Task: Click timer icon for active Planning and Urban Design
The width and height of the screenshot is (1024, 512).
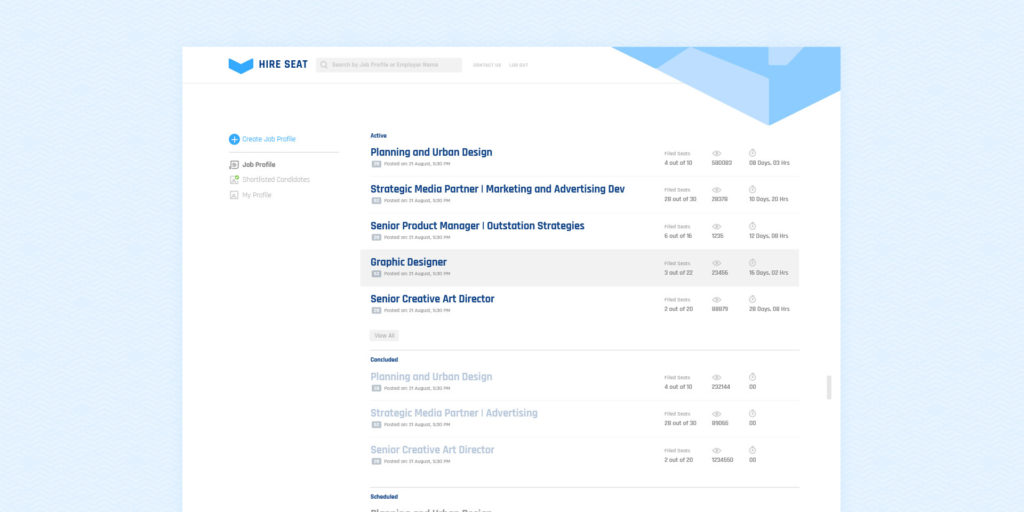Action: [752, 153]
